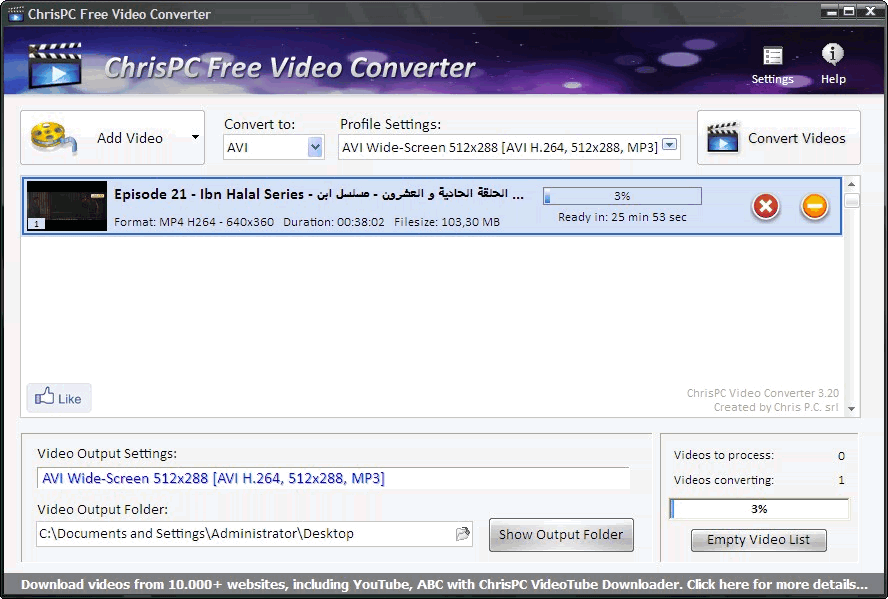Open the Help info icon
The height and width of the screenshot is (599, 888).
pos(833,65)
